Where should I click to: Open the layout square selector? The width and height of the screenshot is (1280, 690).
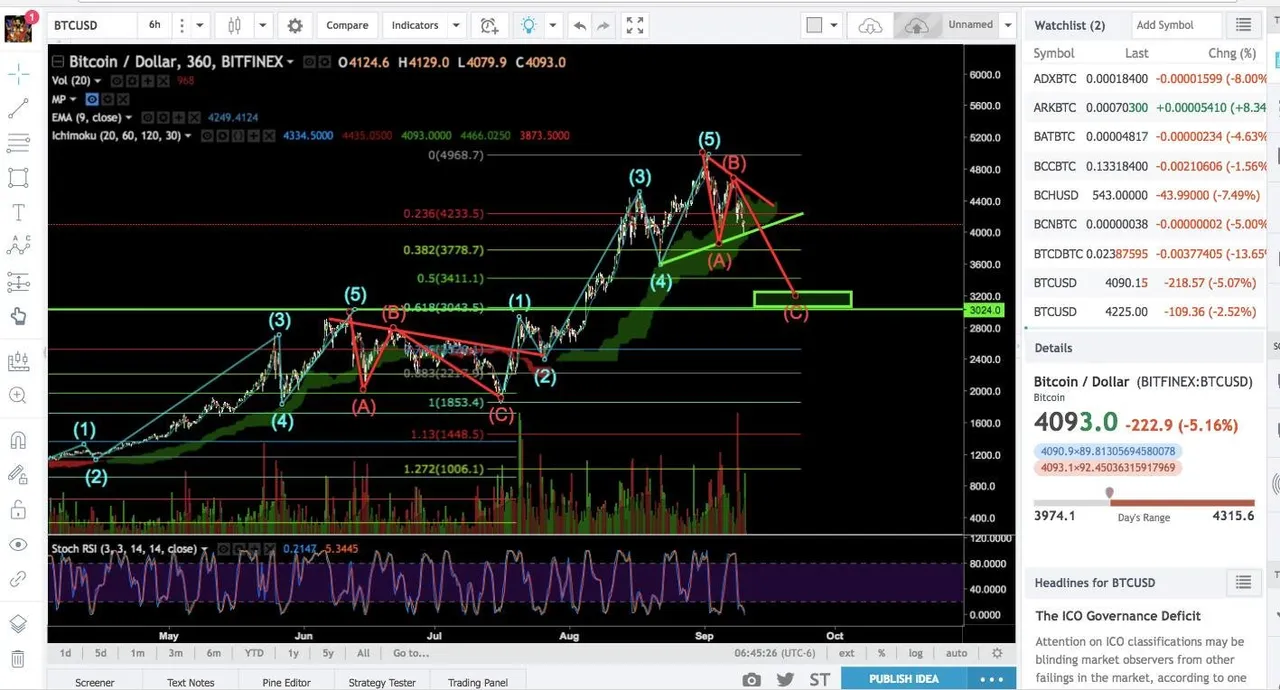(x=814, y=25)
